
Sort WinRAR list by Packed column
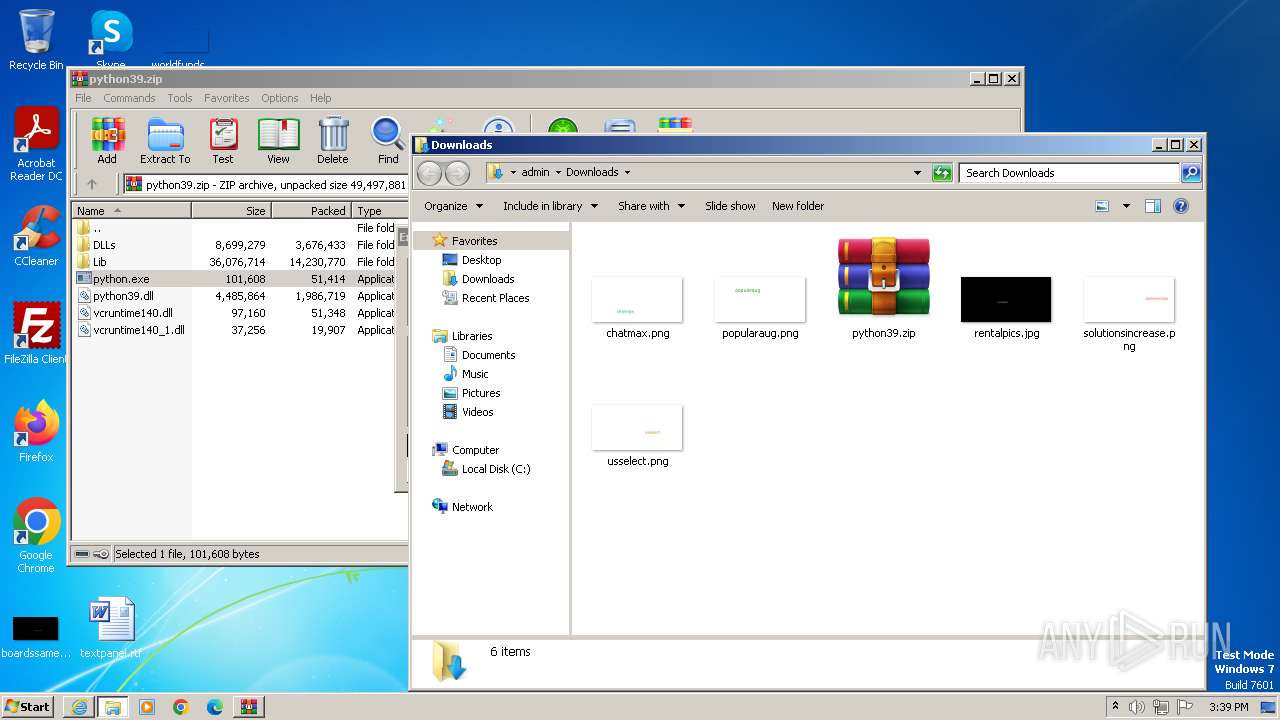point(311,211)
